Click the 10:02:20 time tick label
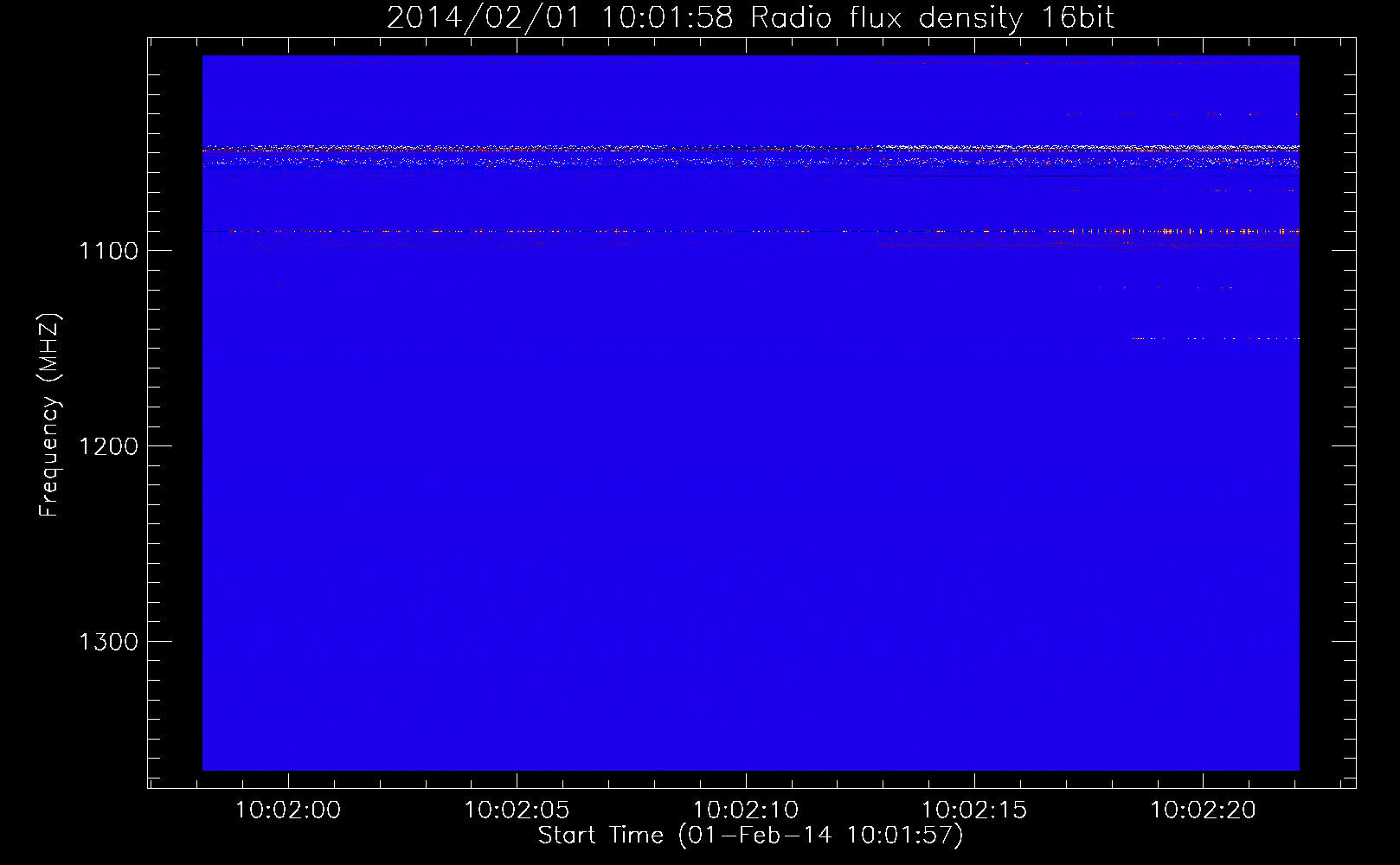Image resolution: width=1400 pixels, height=865 pixels. tap(1203, 811)
